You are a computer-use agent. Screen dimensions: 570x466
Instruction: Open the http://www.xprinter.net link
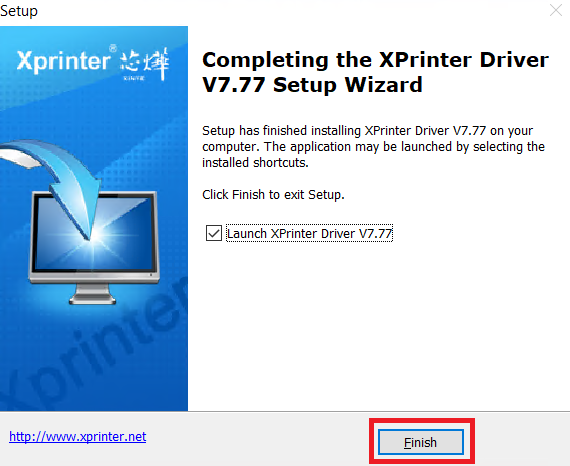pyautogui.click(x=77, y=436)
